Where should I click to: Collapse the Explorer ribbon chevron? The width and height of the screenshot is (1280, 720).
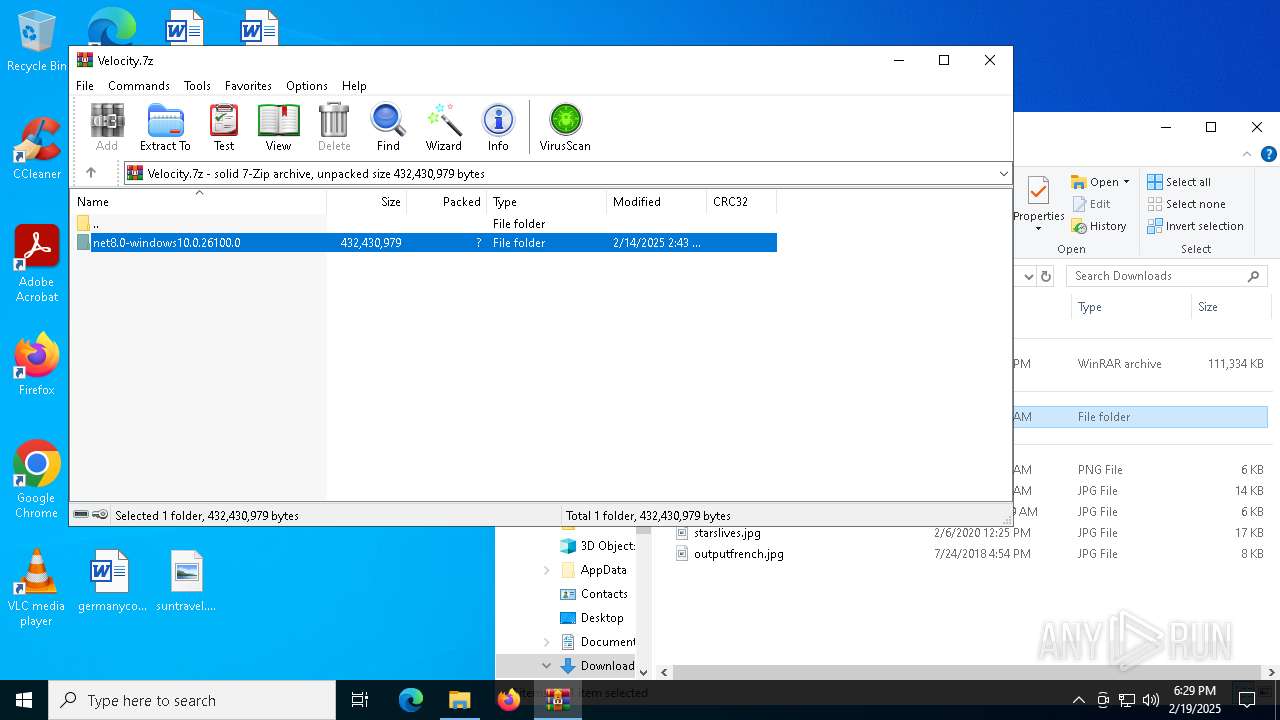1247,154
